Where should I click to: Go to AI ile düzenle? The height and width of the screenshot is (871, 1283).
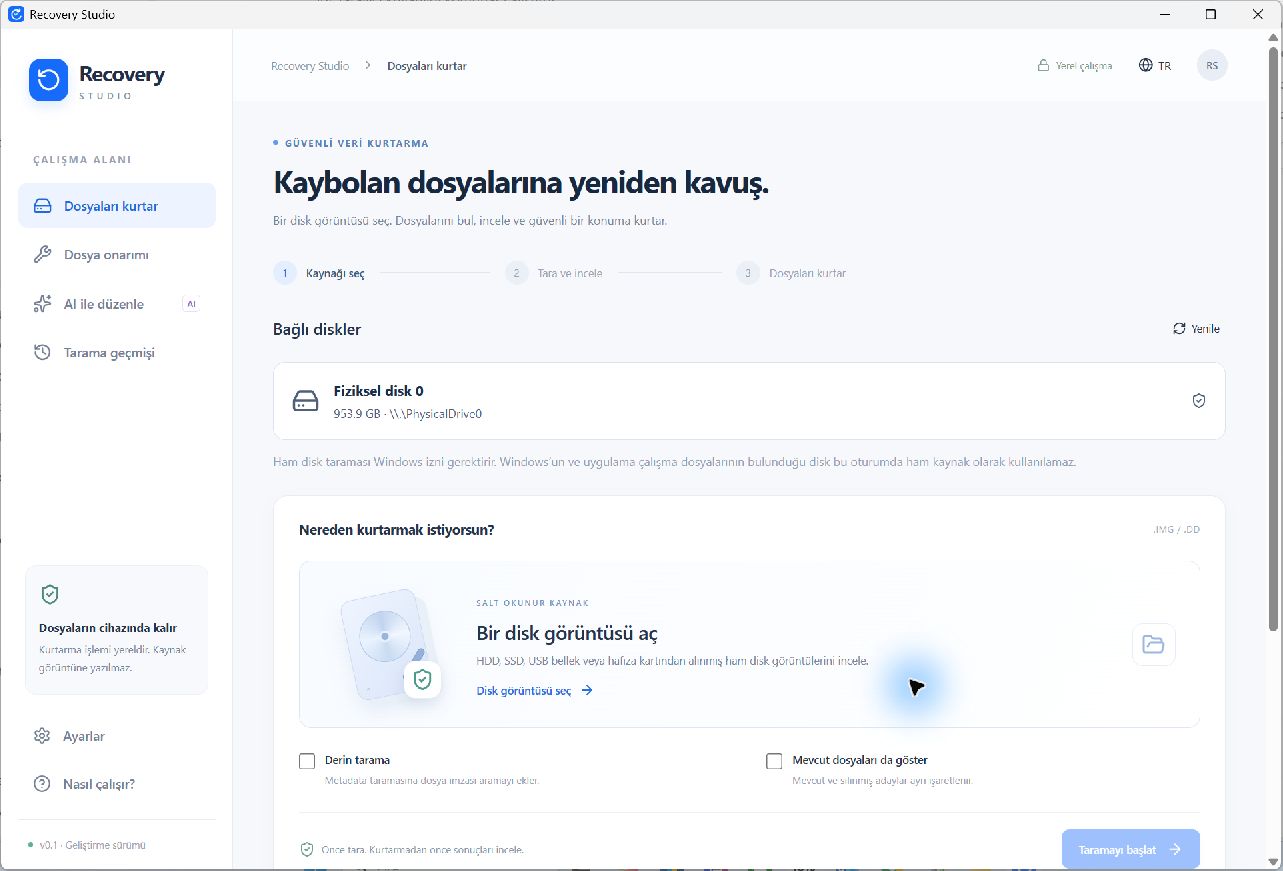click(117, 304)
